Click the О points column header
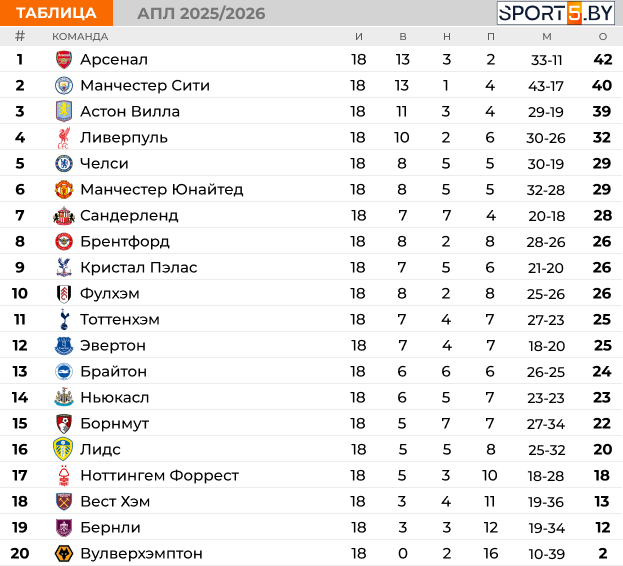623x566 pixels. coord(602,36)
